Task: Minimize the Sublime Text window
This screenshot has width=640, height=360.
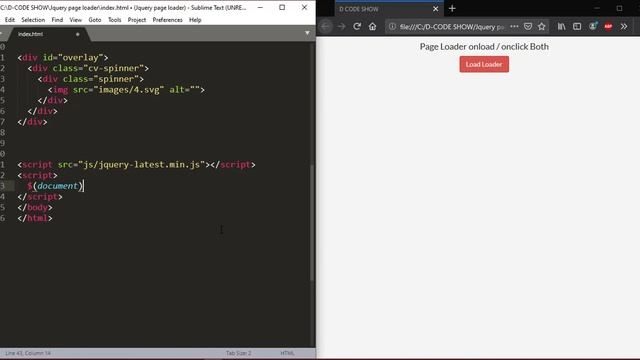Action: point(260,7)
